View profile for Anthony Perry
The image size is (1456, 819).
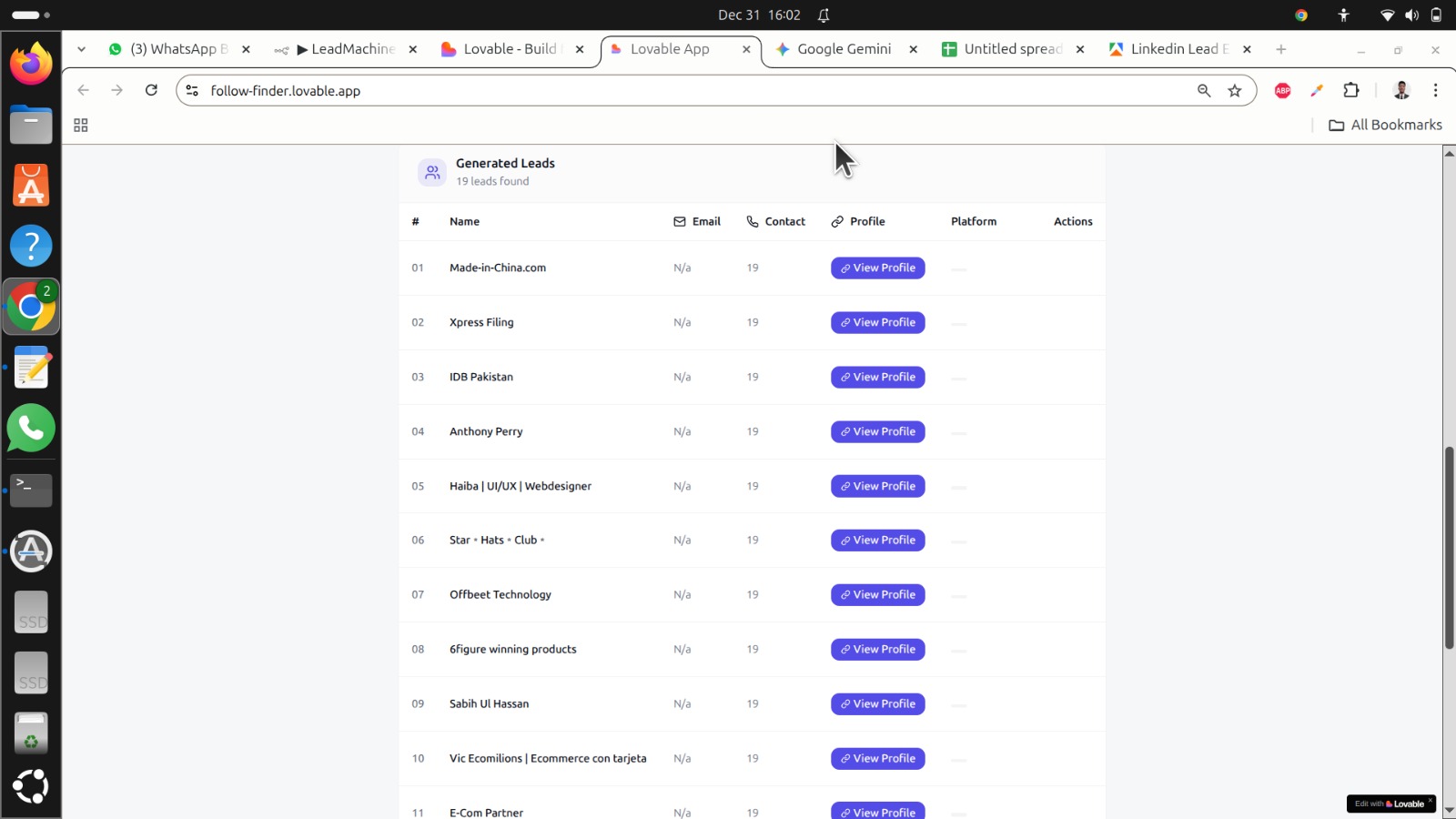(877, 431)
